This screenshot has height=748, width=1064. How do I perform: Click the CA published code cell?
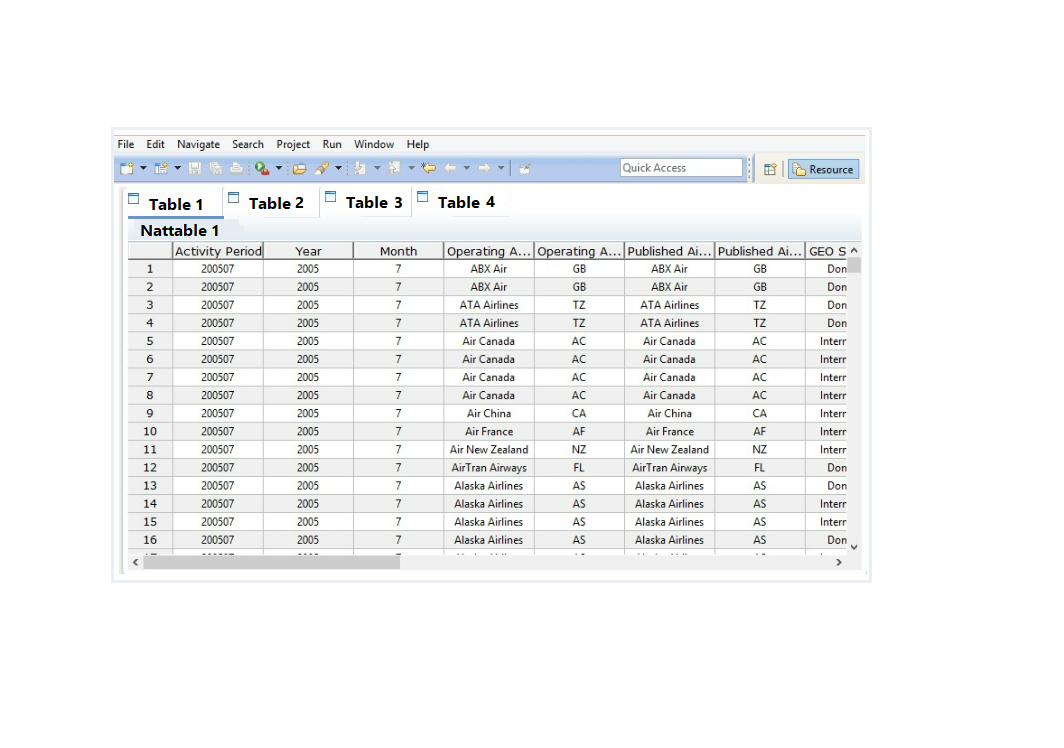coord(759,413)
